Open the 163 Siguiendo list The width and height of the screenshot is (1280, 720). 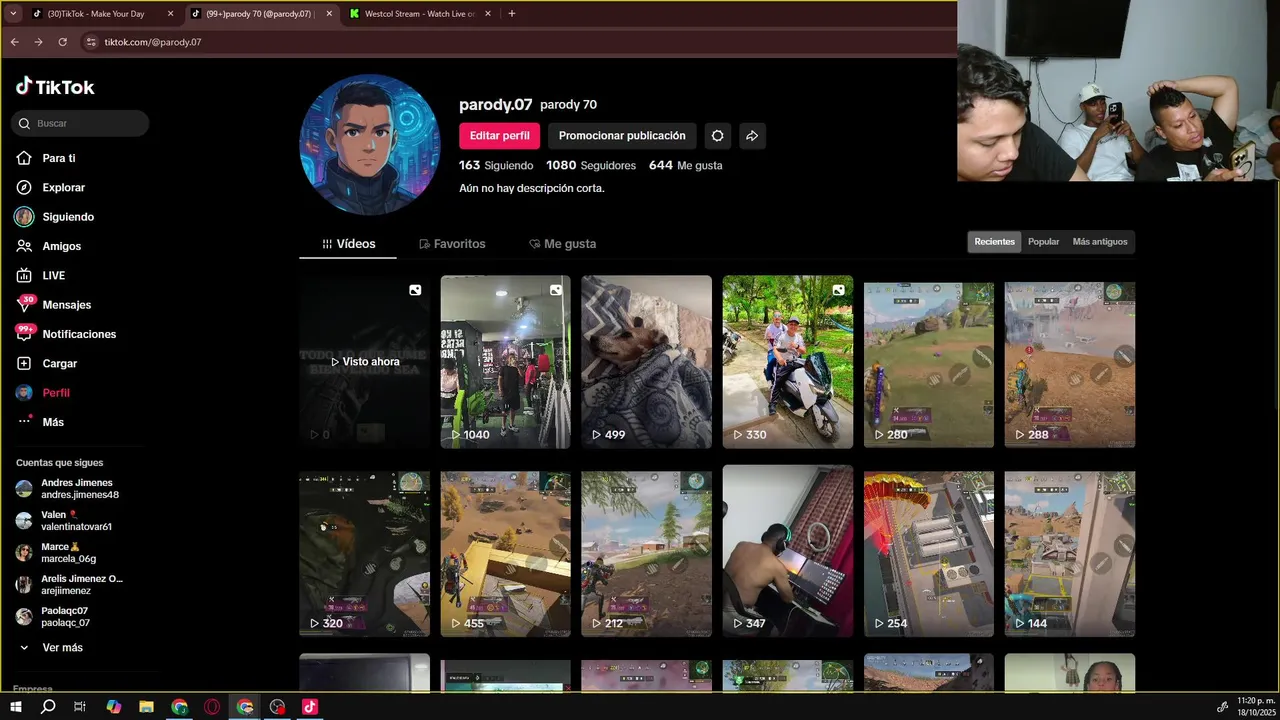496,165
